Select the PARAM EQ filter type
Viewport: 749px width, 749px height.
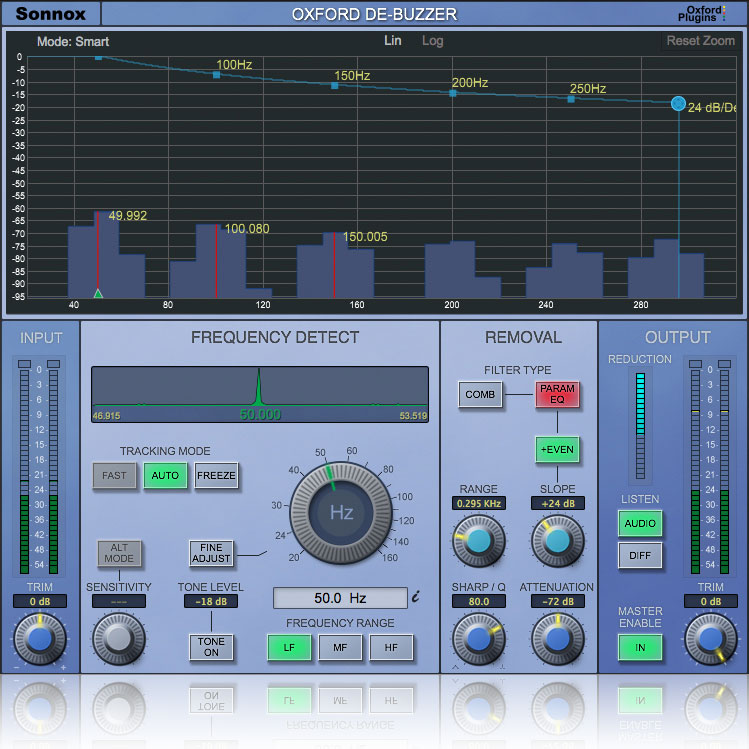pyautogui.click(x=557, y=394)
